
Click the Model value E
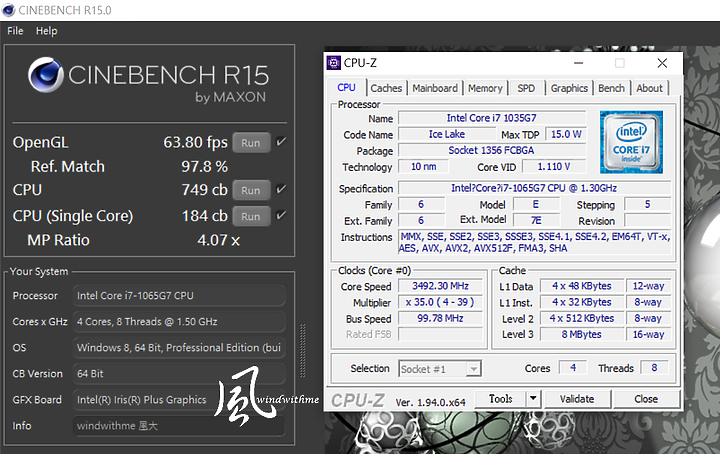[536, 204]
